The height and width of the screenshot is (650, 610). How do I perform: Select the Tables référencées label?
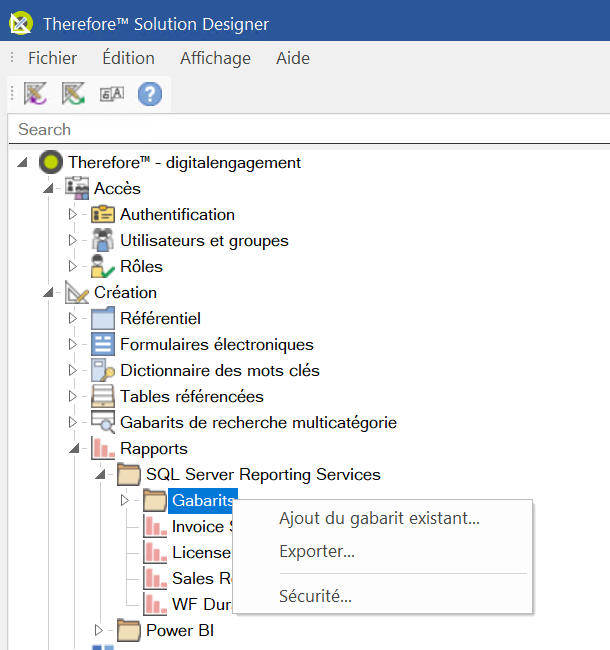[x=192, y=396]
